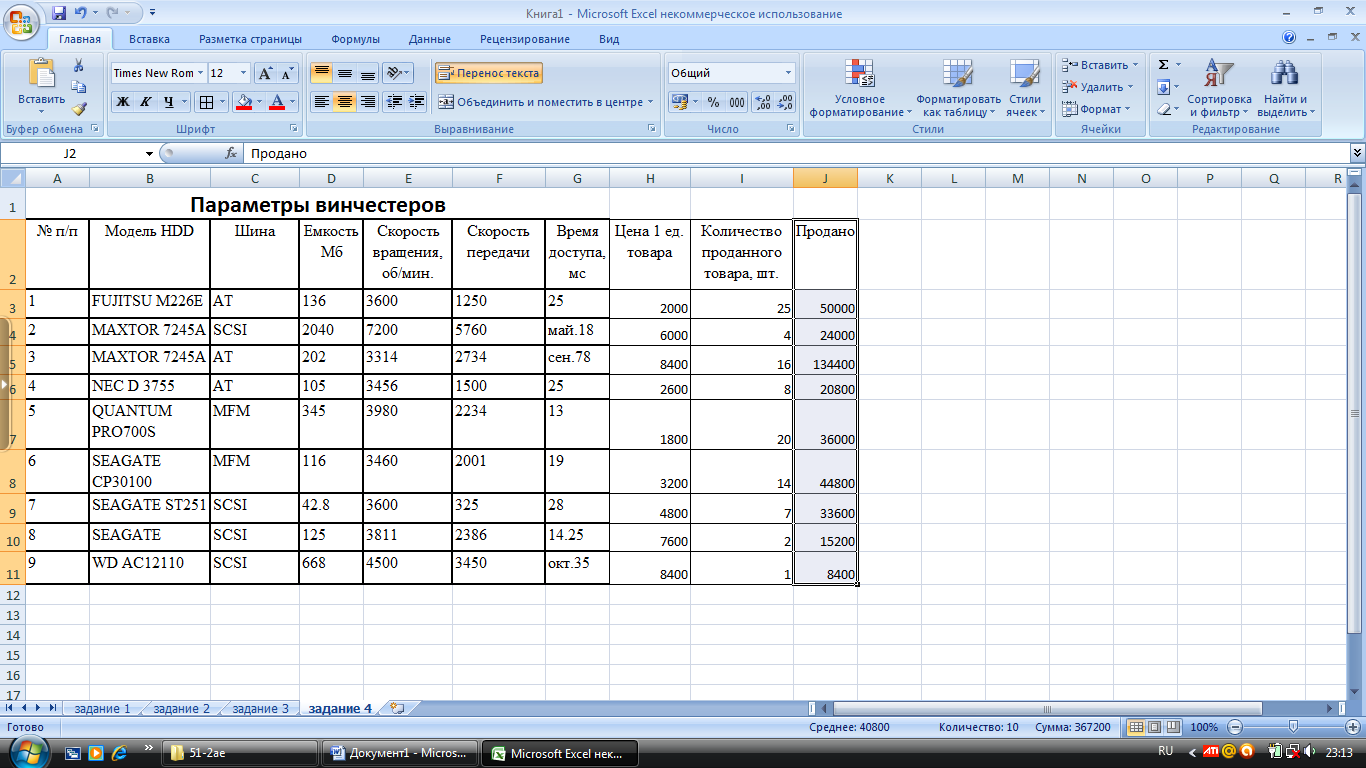Switch to Разметка страницы tab
The height and width of the screenshot is (768, 1366).
point(250,39)
